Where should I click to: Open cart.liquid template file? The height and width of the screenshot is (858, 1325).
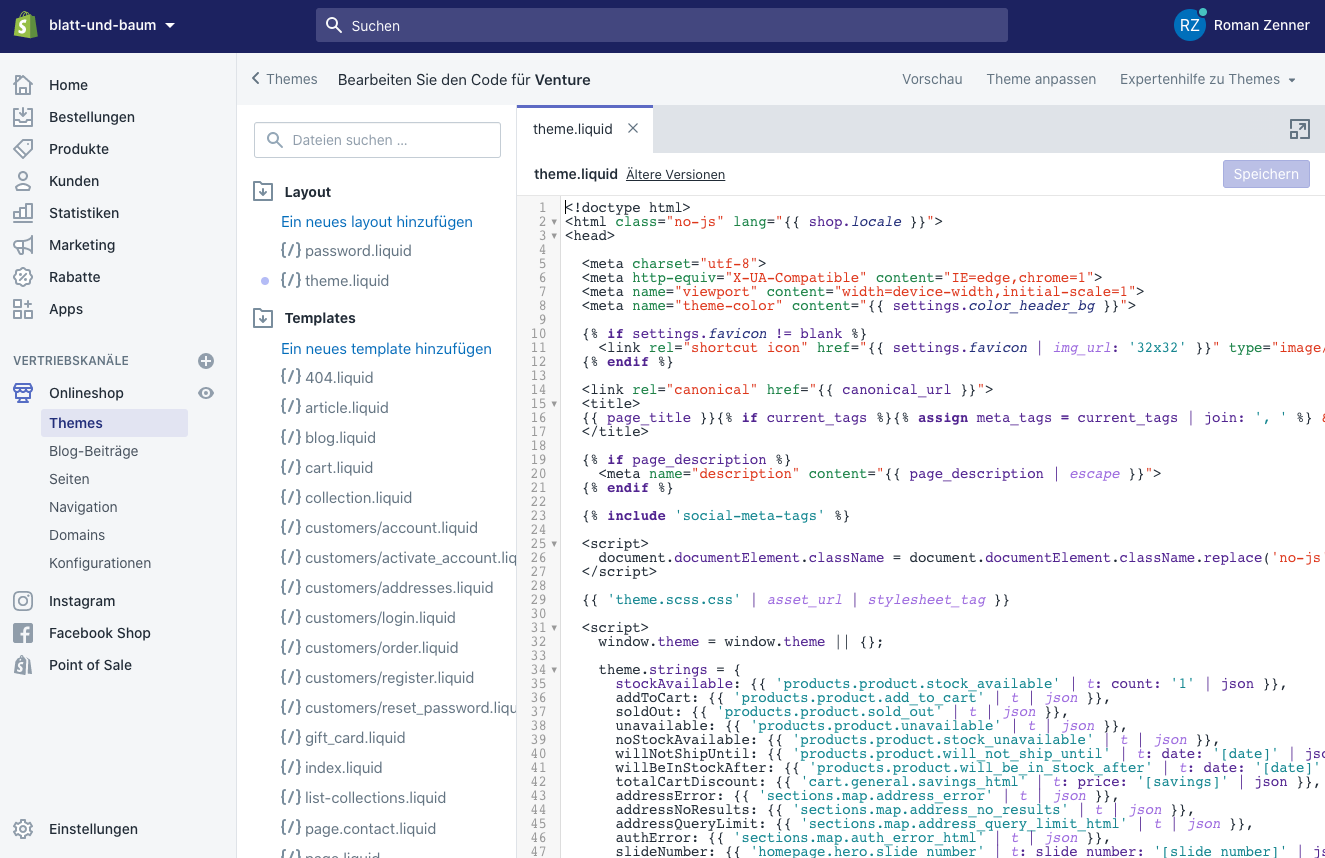[x=339, y=467]
